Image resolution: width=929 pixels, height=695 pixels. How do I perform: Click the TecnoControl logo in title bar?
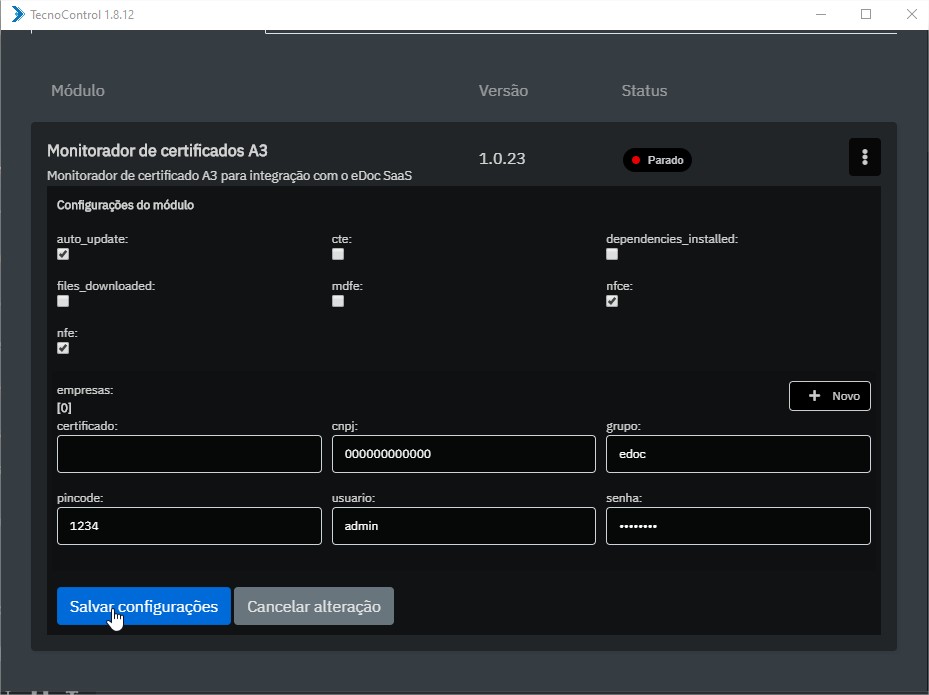pyautogui.click(x=18, y=14)
